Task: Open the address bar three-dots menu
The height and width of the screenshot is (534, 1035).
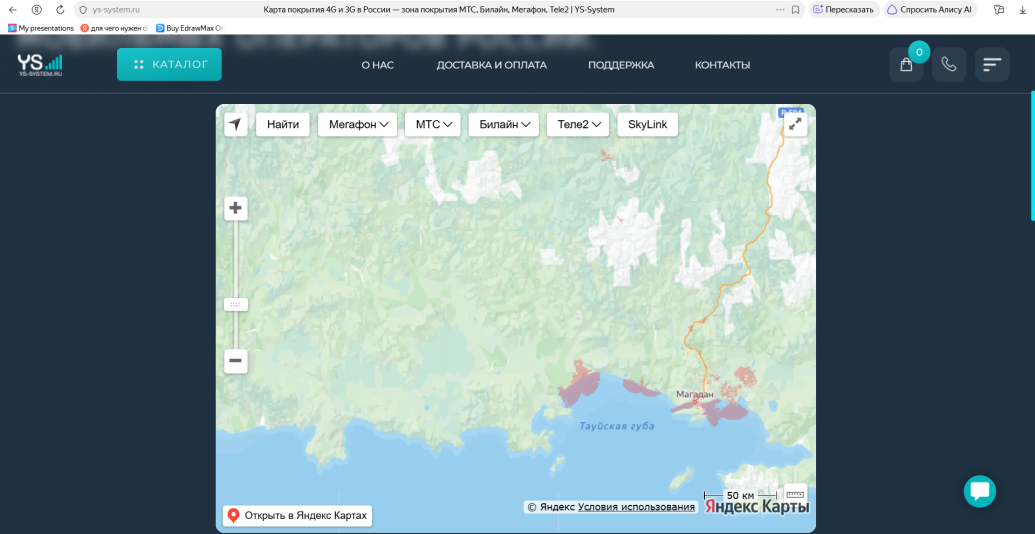Action: [780, 10]
